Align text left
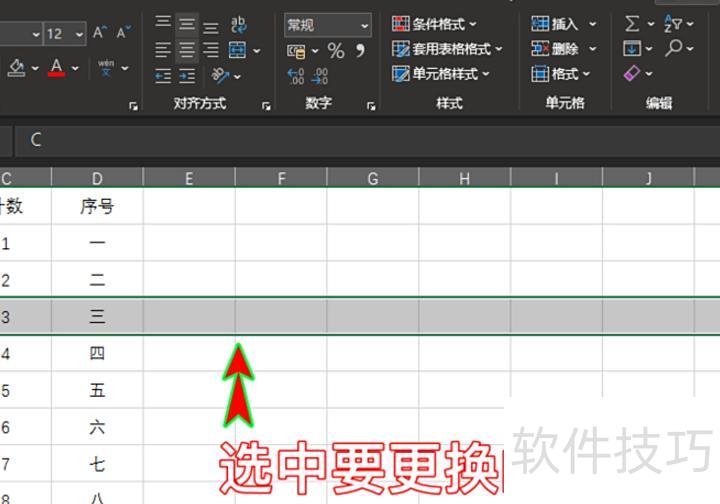Image resolution: width=720 pixels, height=504 pixels. pyautogui.click(x=163, y=50)
